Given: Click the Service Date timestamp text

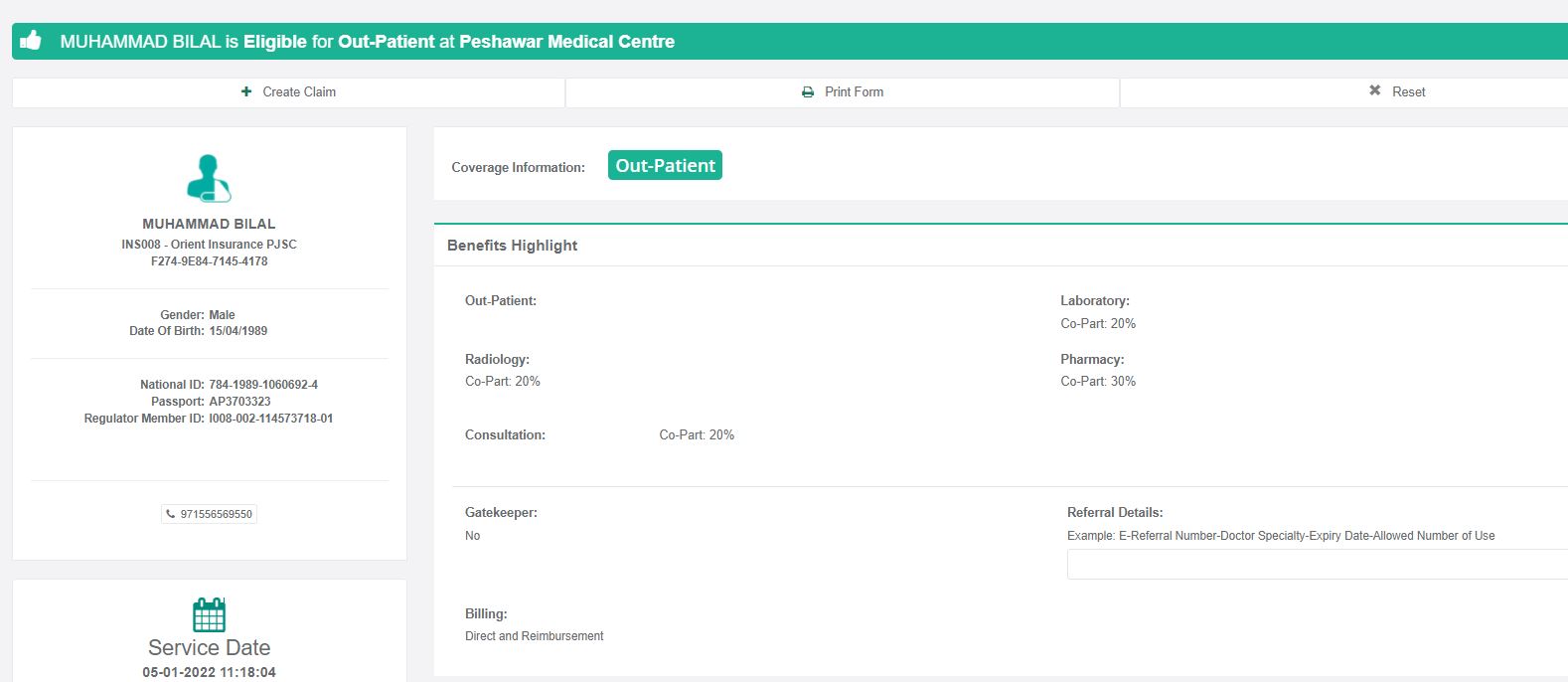Looking at the screenshot, I should tap(209, 672).
